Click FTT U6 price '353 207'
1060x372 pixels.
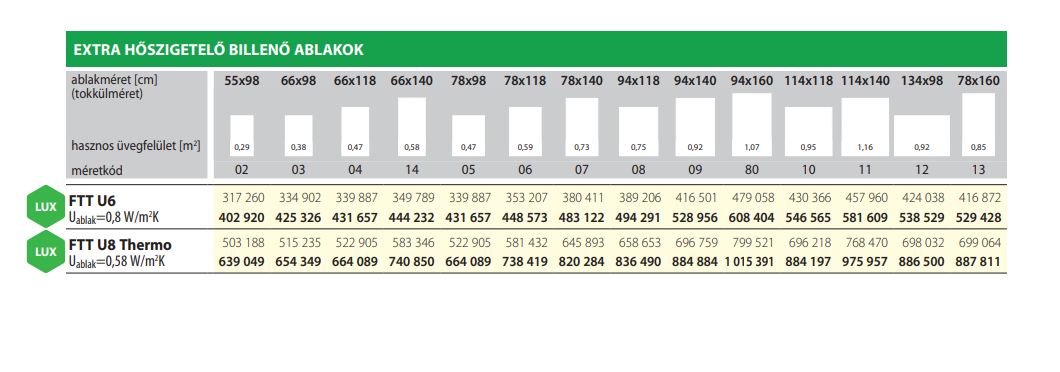tap(526, 197)
